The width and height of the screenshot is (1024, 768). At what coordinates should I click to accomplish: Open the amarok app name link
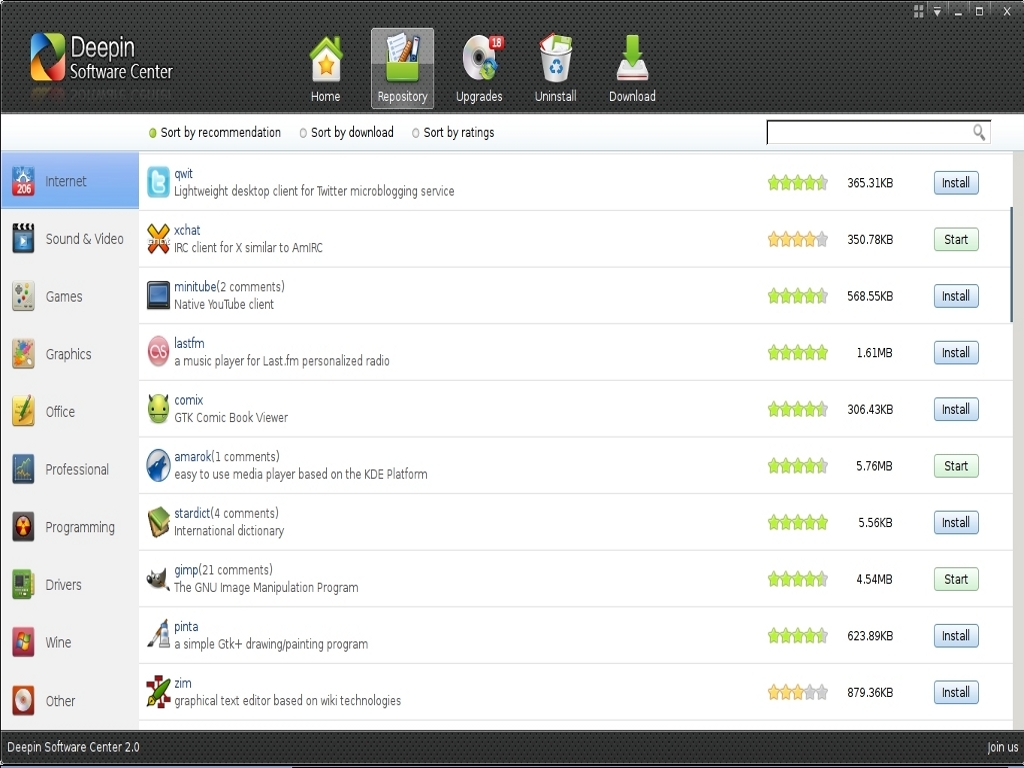193,456
